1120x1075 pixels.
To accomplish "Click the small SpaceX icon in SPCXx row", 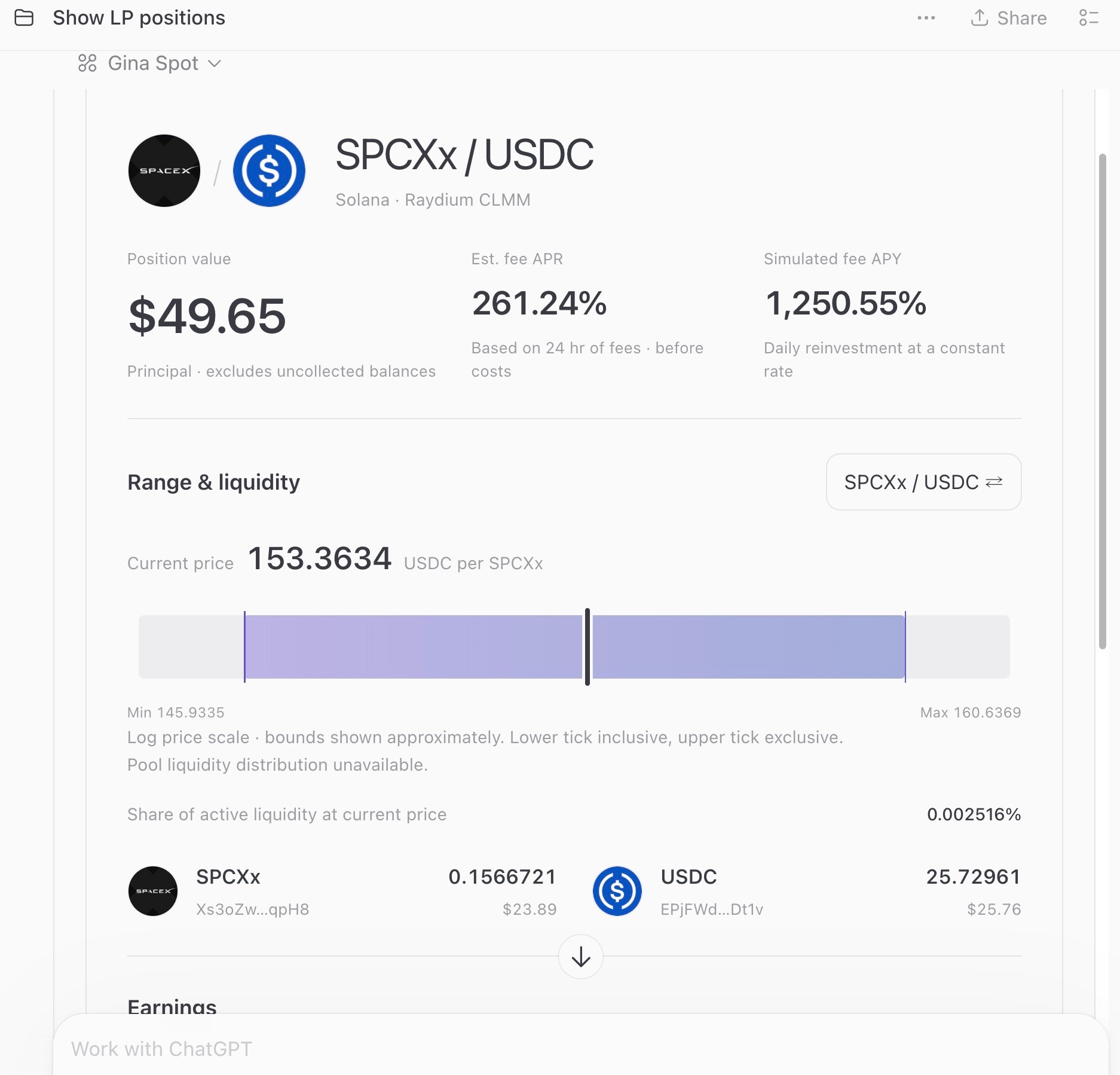I will [x=153, y=891].
